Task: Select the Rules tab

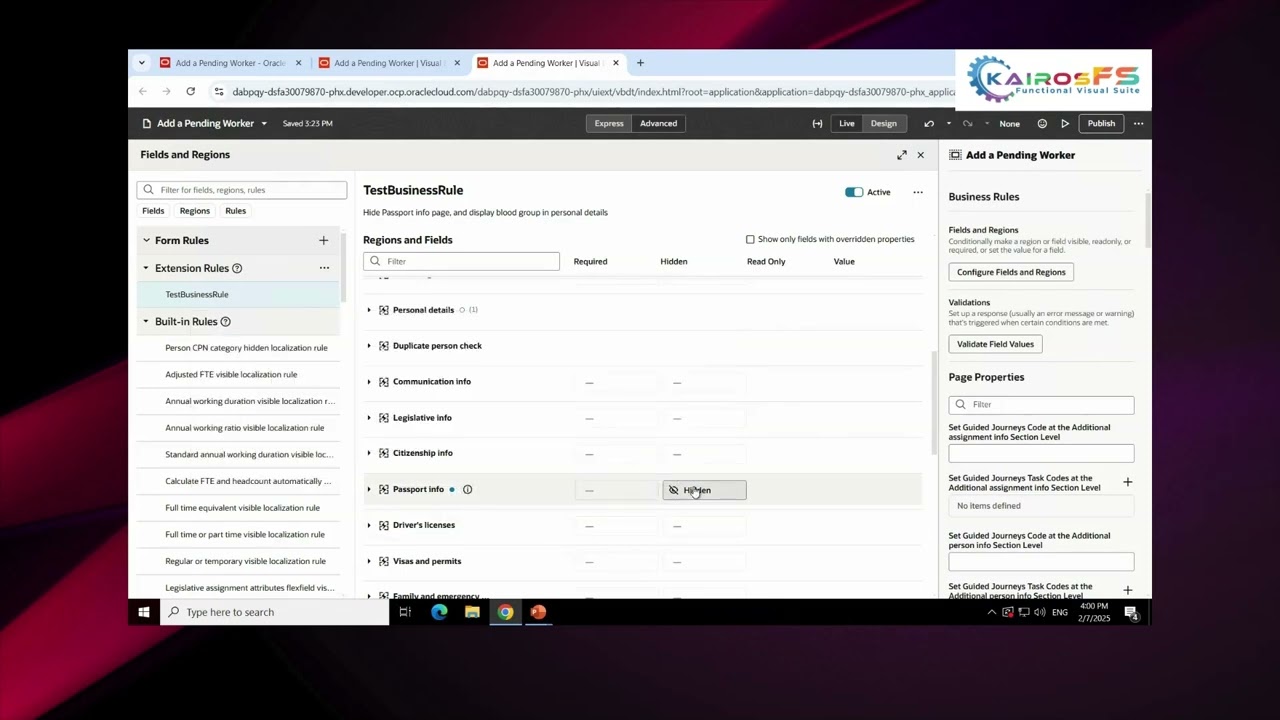Action: tap(235, 211)
